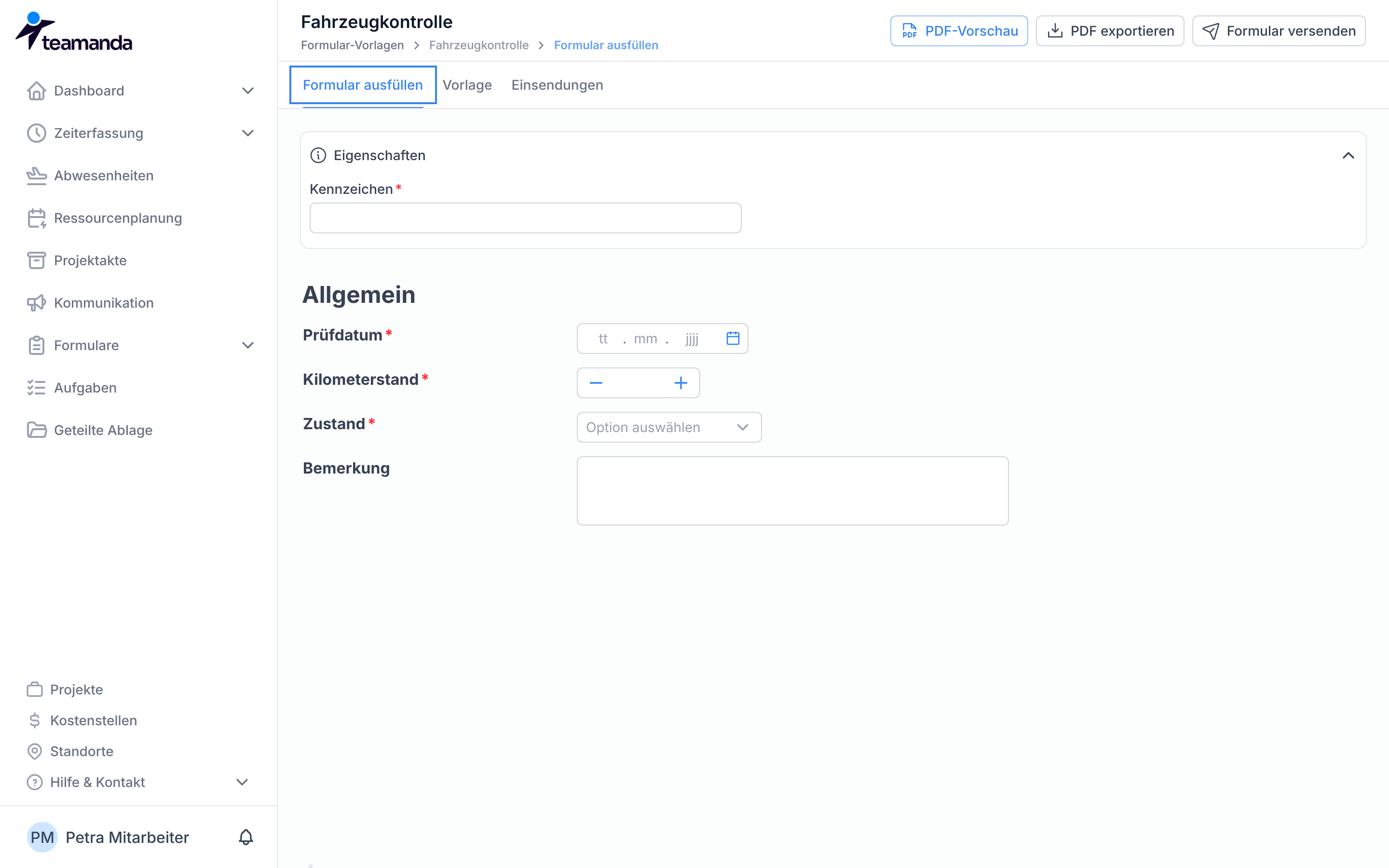Click Formular versenden button
Screen dimensions: 1389x868
click(x=1279, y=31)
